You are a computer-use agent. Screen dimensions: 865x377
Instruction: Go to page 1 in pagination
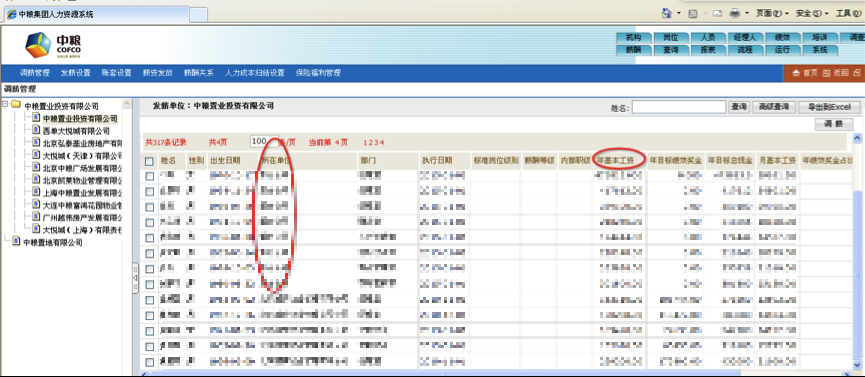[x=365, y=142]
